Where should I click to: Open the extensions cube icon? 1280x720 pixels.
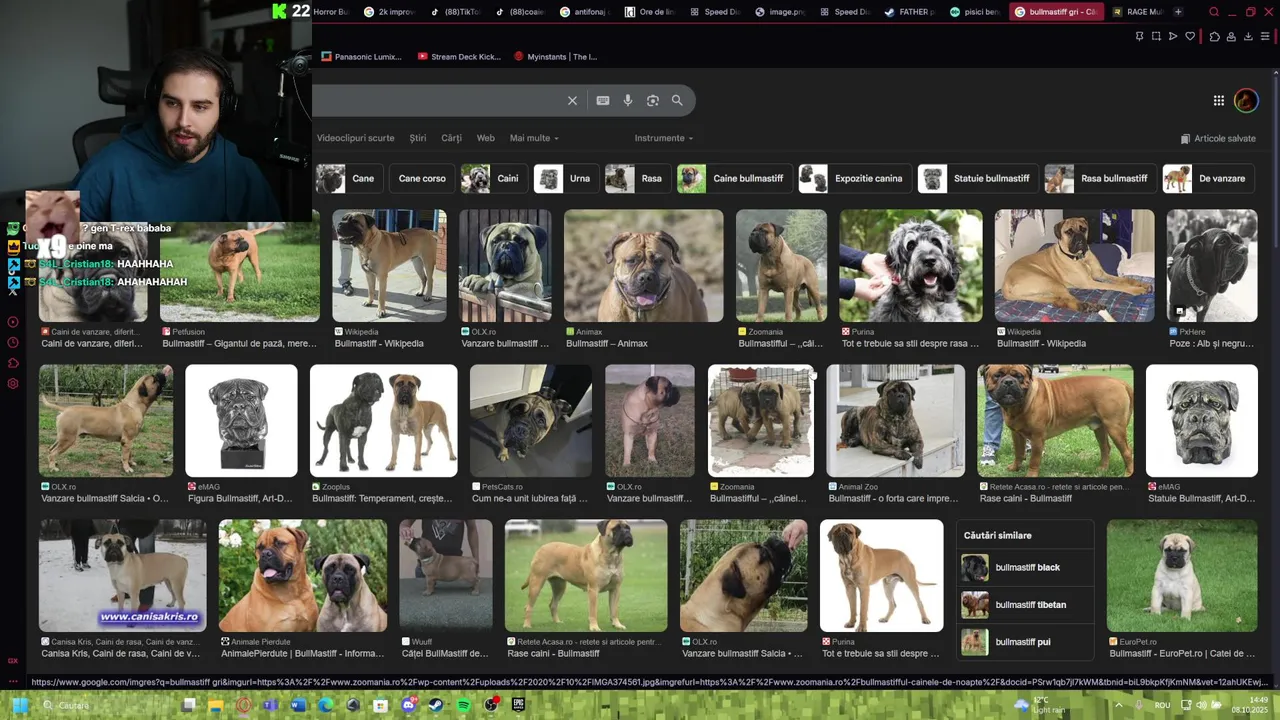[1214, 36]
